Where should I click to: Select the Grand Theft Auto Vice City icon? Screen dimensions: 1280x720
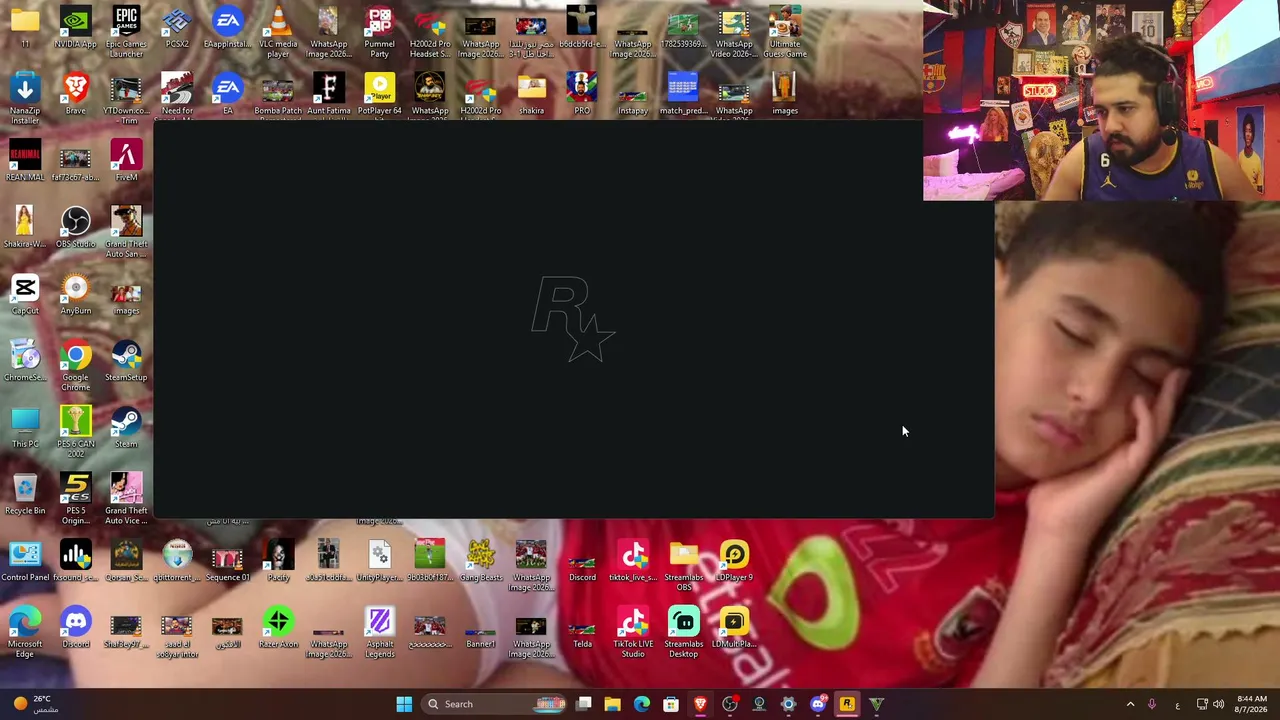point(126,498)
